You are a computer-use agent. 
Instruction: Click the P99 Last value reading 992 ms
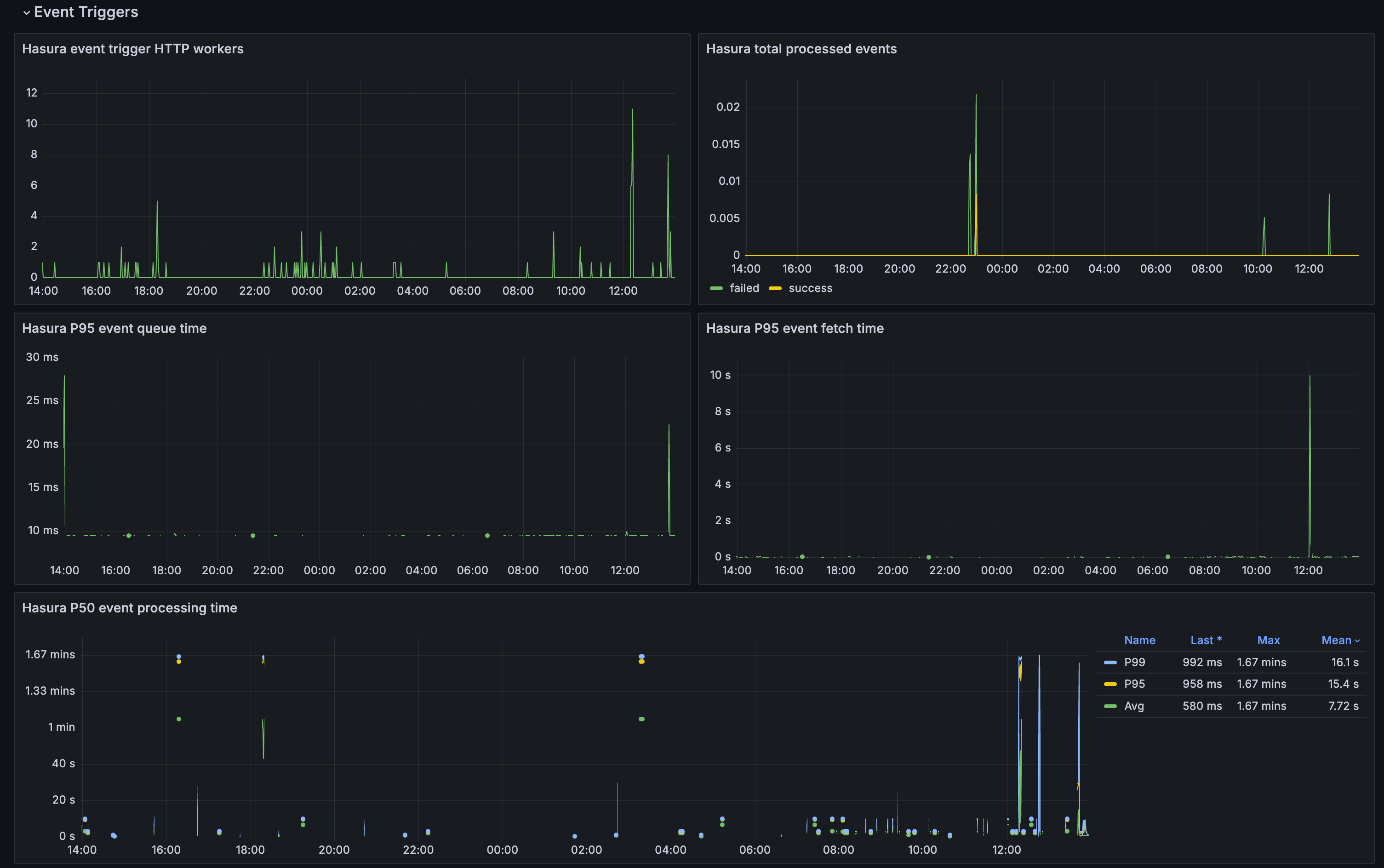[x=1201, y=662]
